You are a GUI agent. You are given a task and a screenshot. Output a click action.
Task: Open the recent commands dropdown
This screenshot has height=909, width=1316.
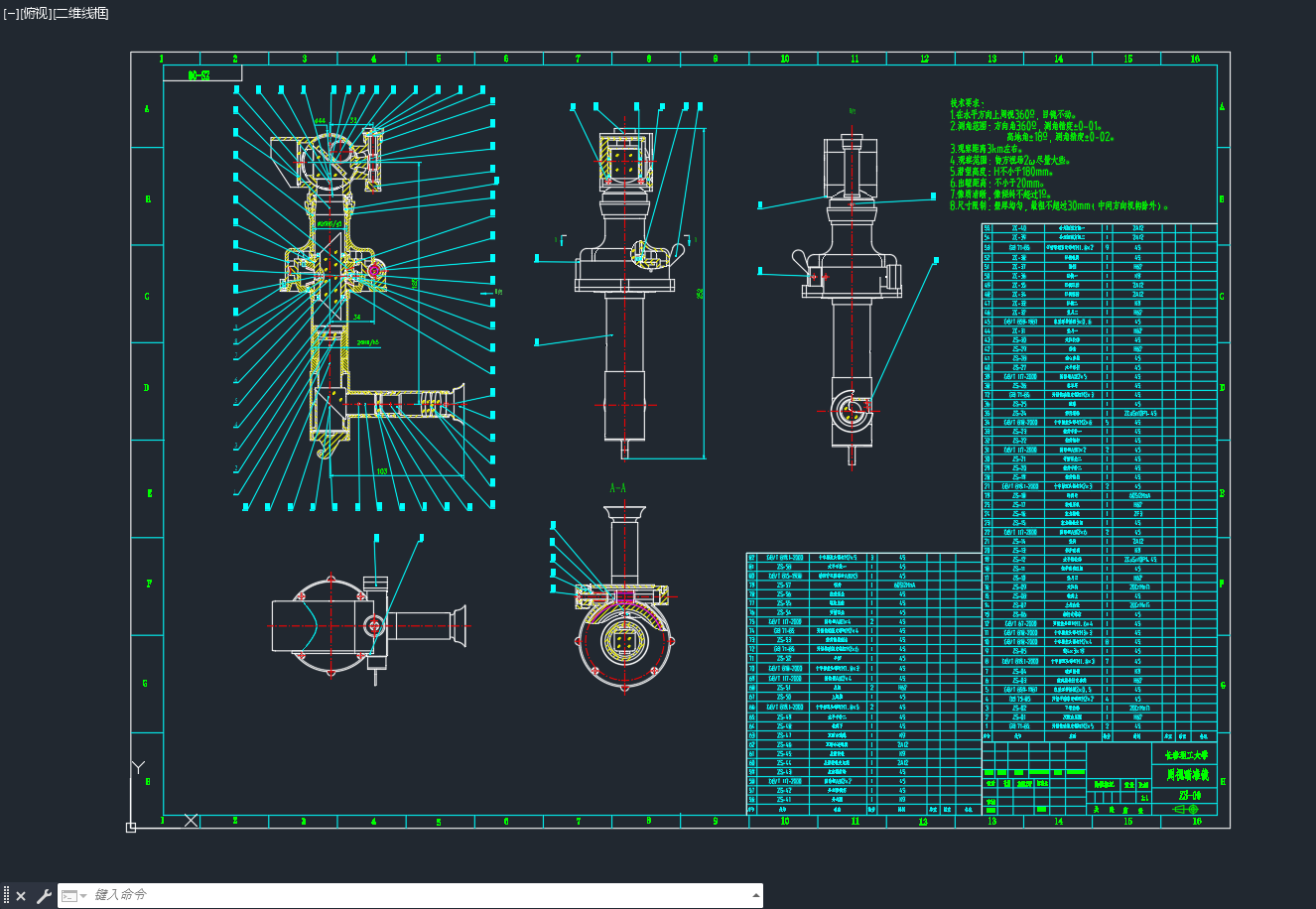click(73, 896)
